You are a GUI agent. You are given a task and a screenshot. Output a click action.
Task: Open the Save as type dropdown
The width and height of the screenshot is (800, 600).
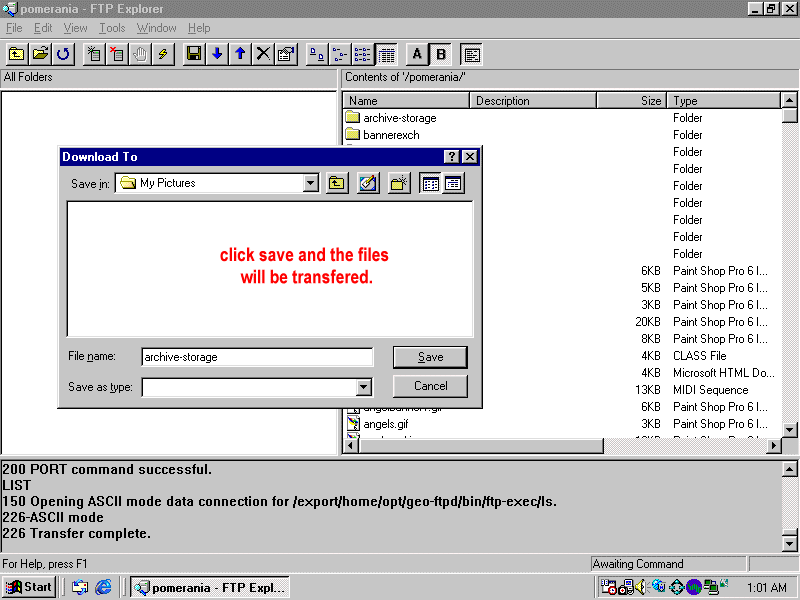(363, 387)
